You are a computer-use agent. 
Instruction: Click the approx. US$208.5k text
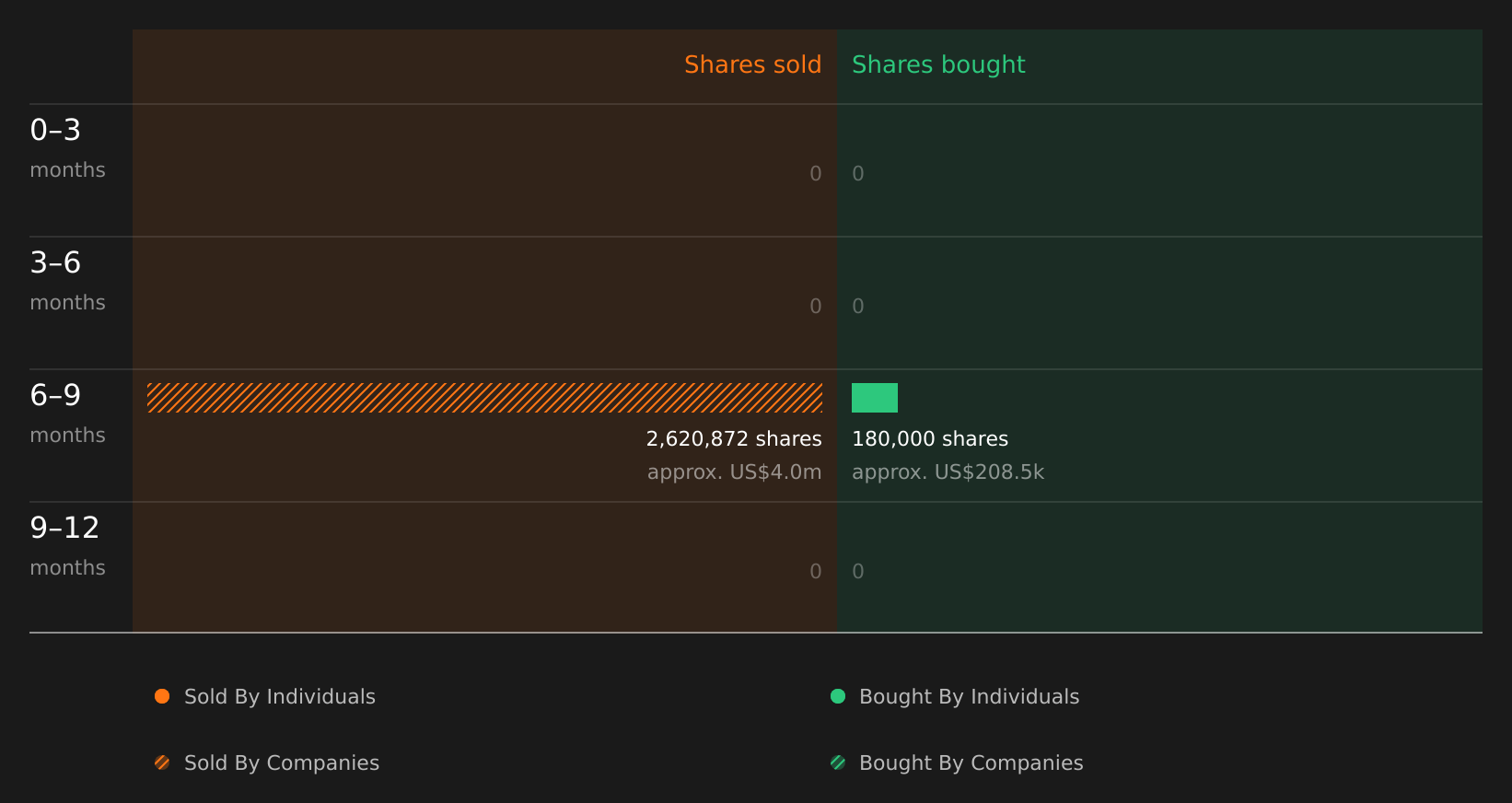tap(948, 472)
